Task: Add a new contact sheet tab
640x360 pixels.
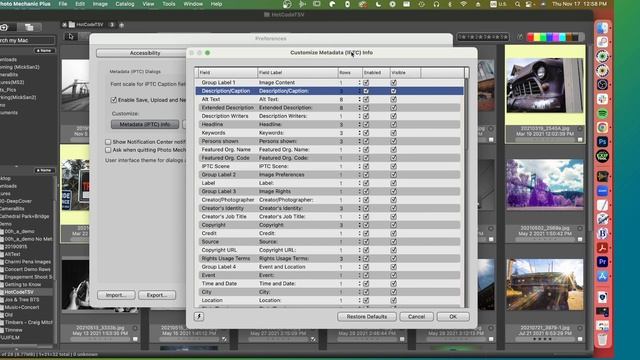Action: [x=121, y=25]
